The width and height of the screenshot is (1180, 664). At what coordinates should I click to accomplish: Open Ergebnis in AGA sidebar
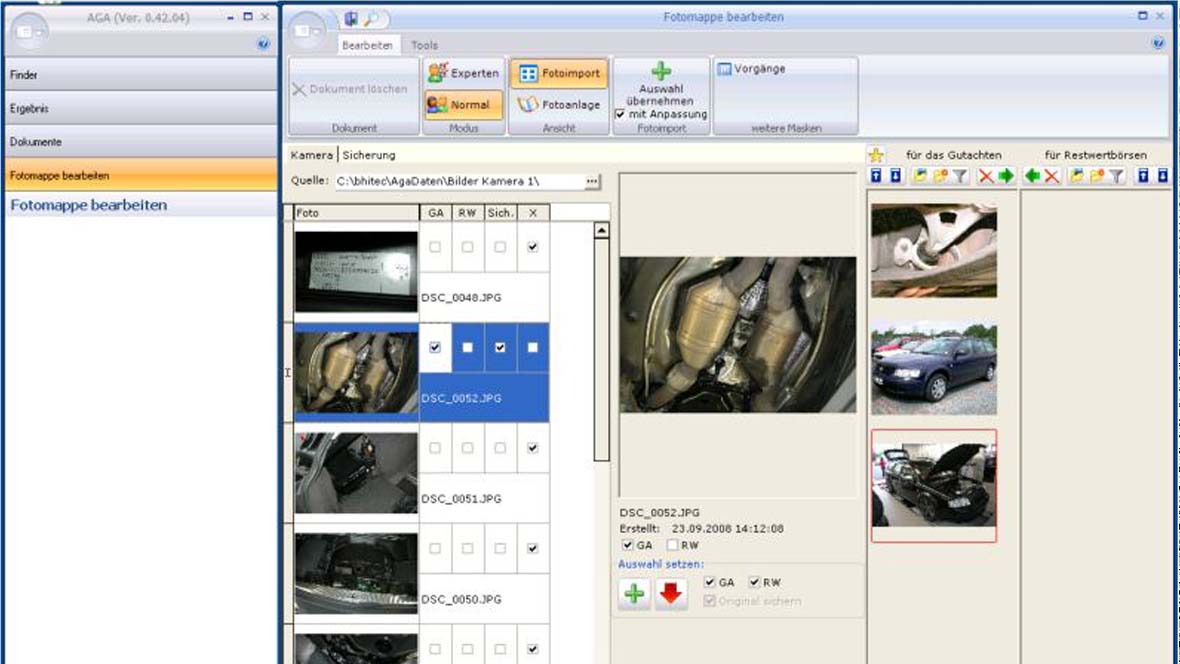141,108
